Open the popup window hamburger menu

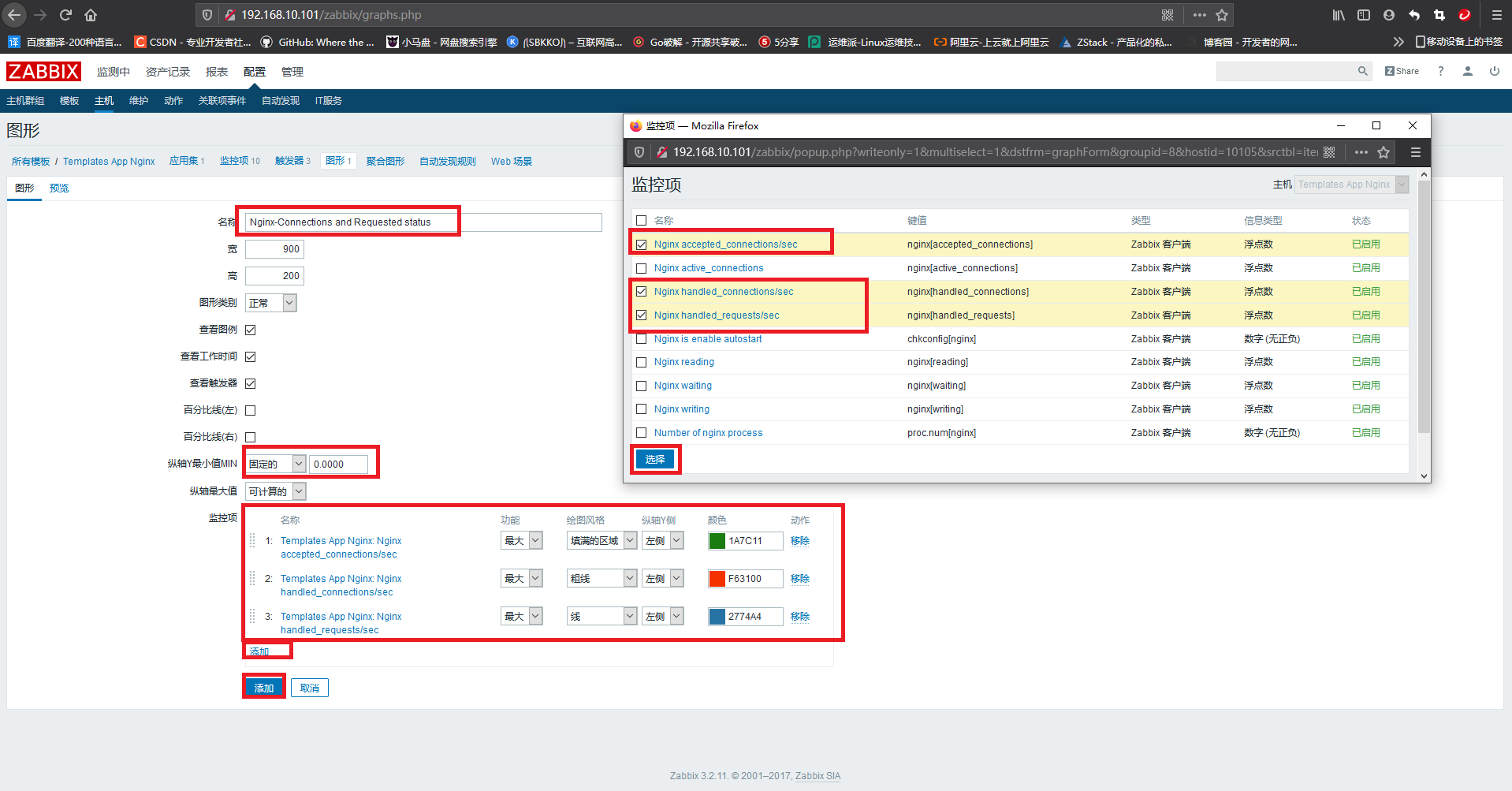[1415, 152]
